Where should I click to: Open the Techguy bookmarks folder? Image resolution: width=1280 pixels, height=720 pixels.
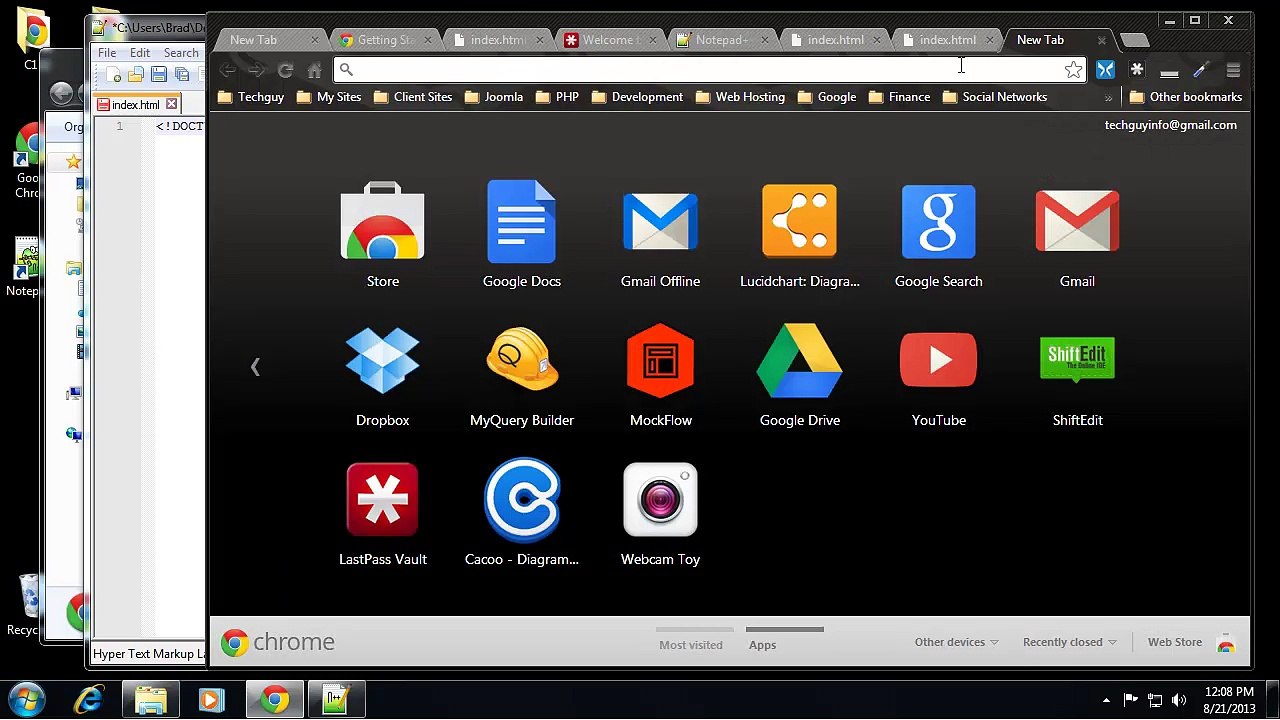click(x=251, y=97)
